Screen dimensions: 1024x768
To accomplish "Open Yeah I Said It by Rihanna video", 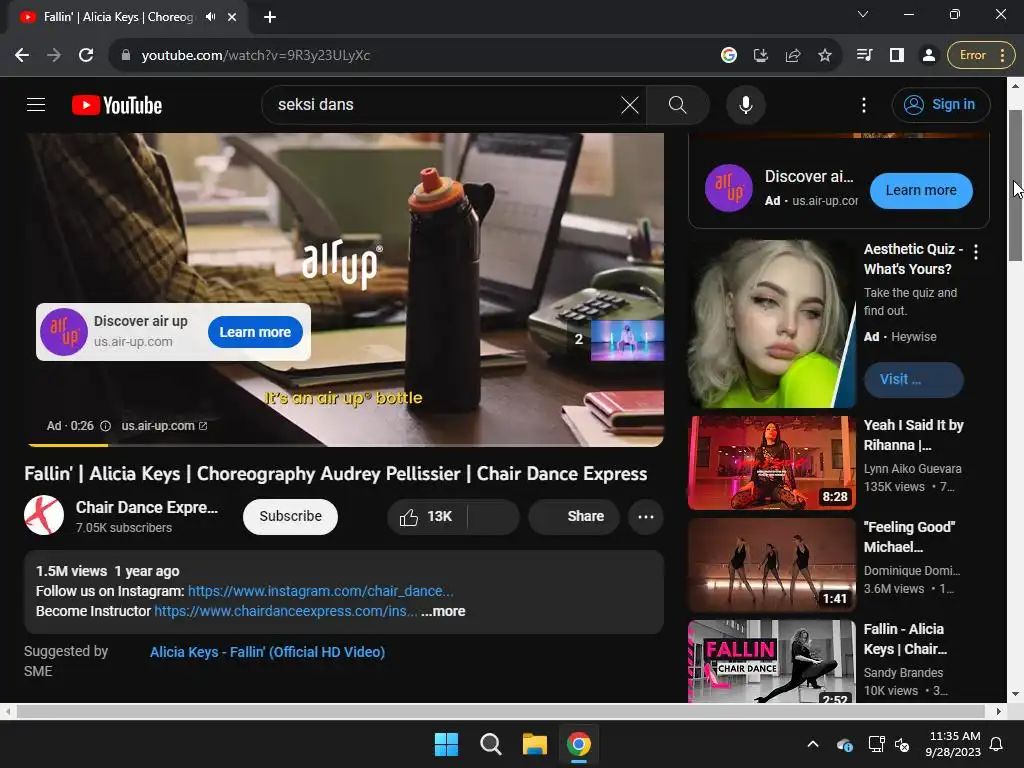I will [771, 463].
